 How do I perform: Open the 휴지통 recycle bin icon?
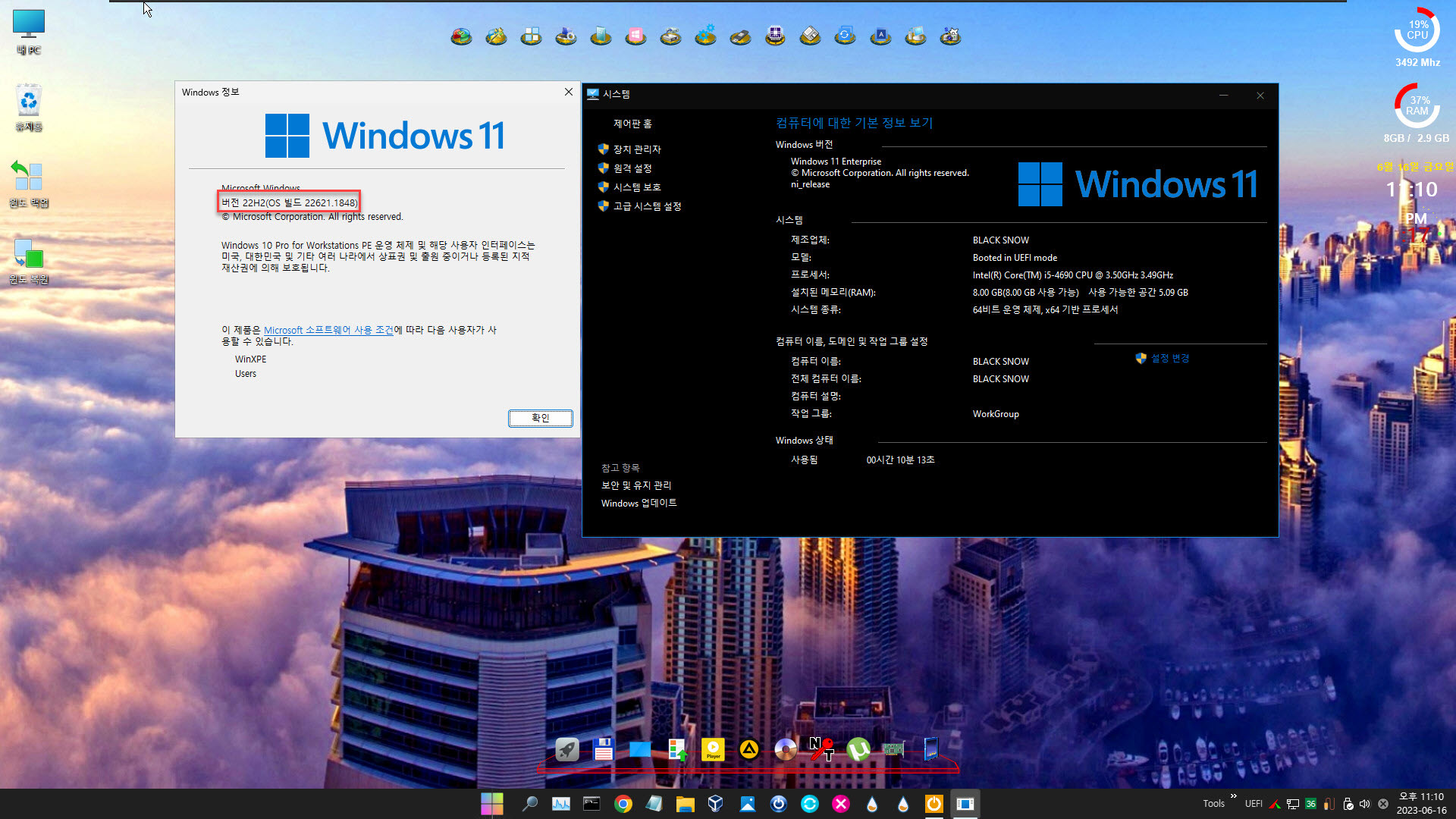click(x=29, y=107)
